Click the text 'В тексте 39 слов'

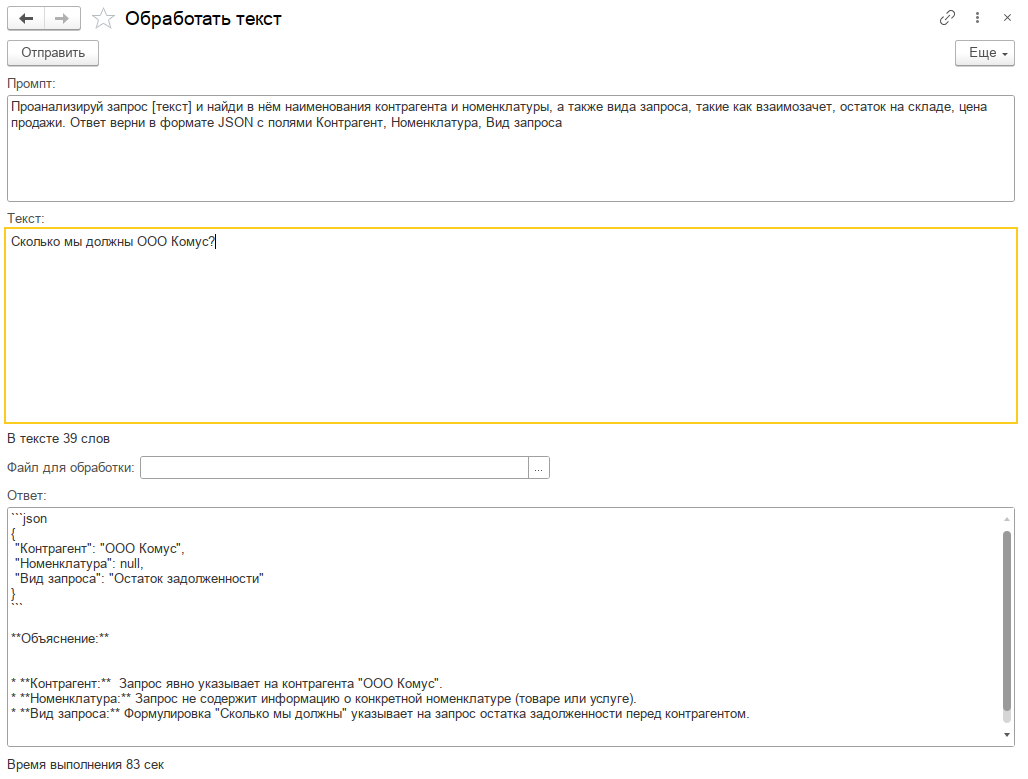[58, 439]
